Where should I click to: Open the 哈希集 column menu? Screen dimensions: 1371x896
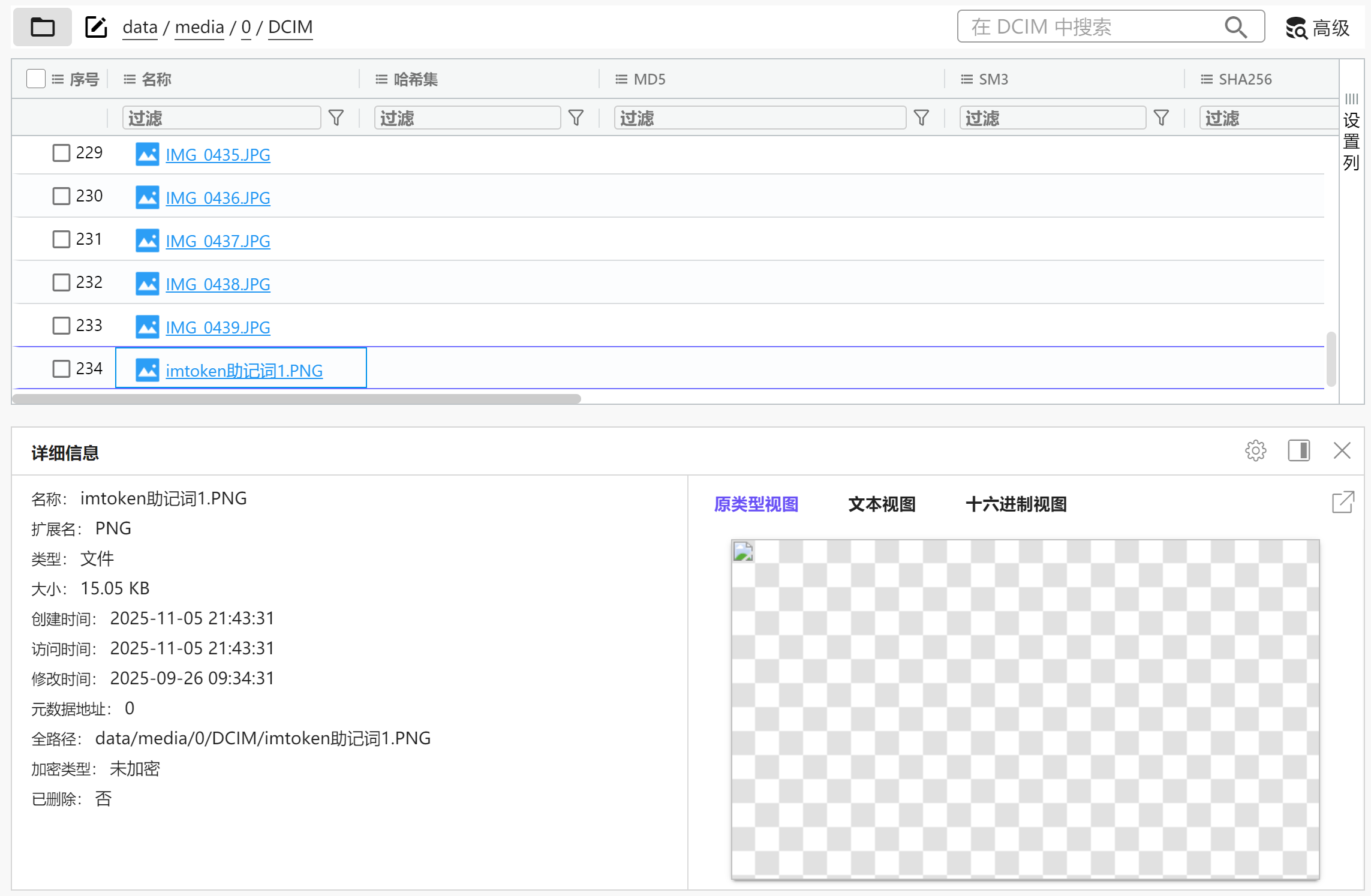381,79
